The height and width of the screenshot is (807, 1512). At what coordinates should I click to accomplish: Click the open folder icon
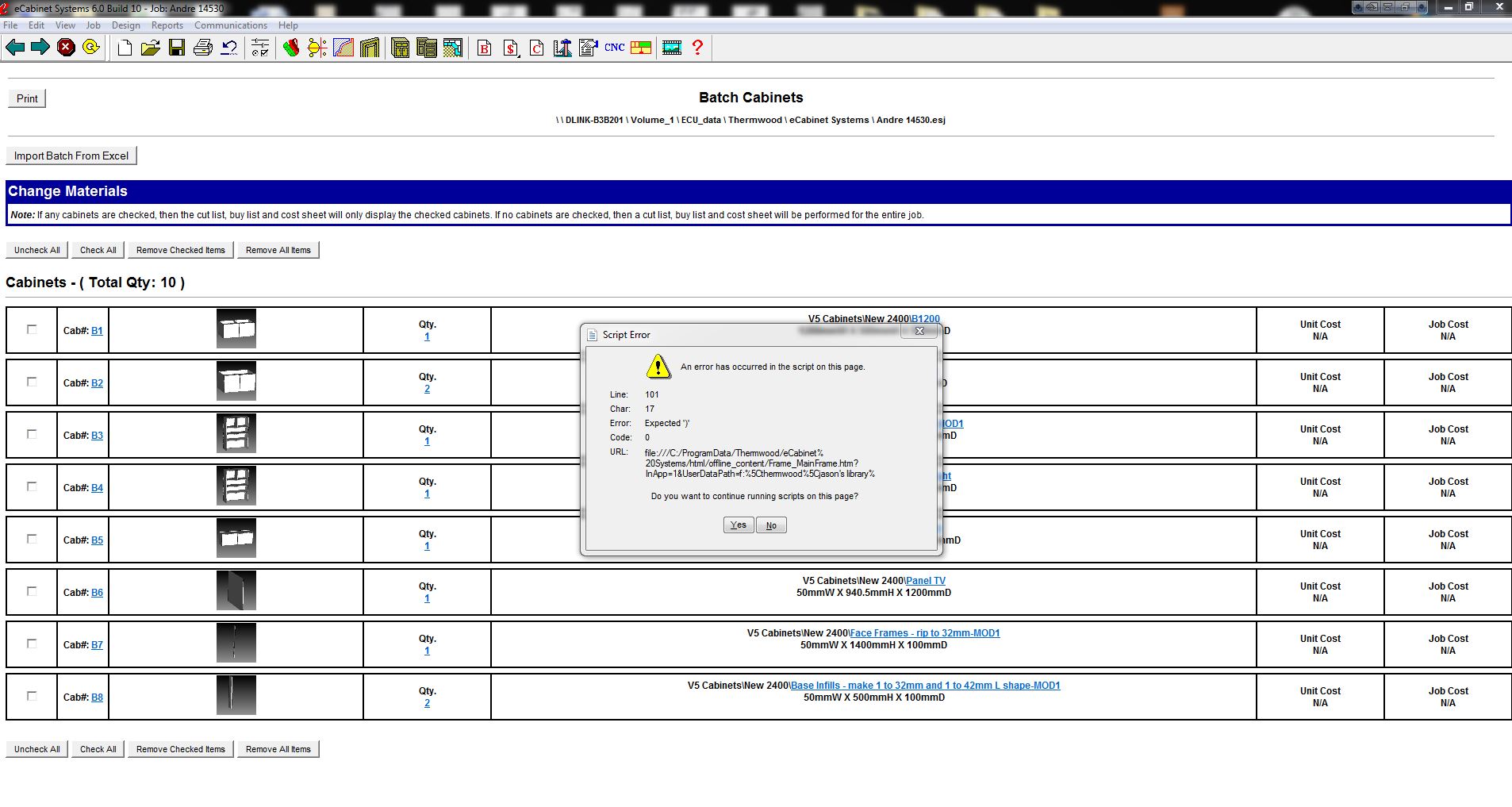[x=150, y=48]
